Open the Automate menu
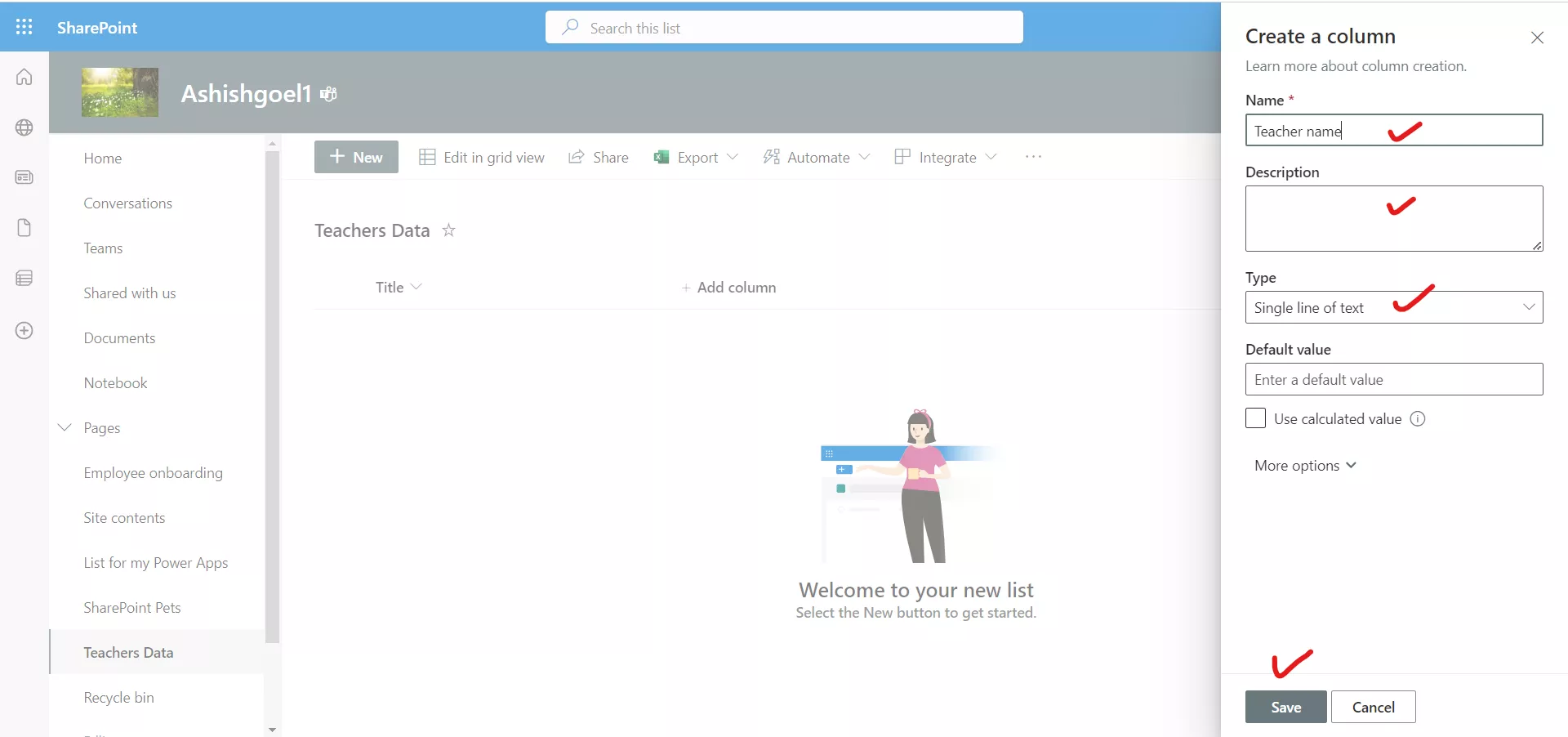The height and width of the screenshot is (737, 1568). tap(816, 157)
